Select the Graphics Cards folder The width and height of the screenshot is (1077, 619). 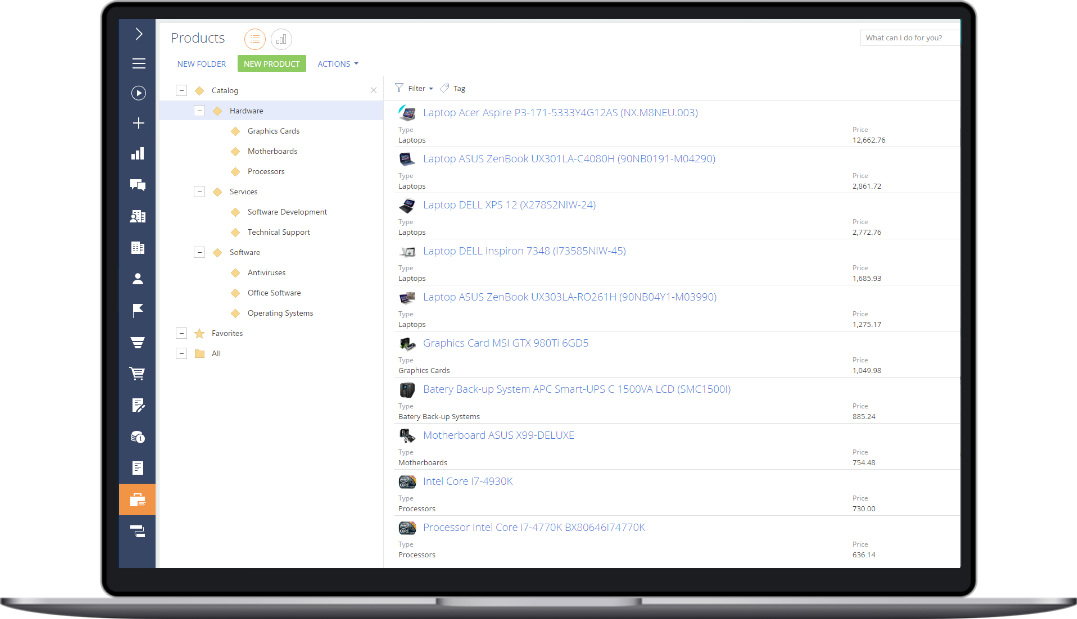[273, 131]
